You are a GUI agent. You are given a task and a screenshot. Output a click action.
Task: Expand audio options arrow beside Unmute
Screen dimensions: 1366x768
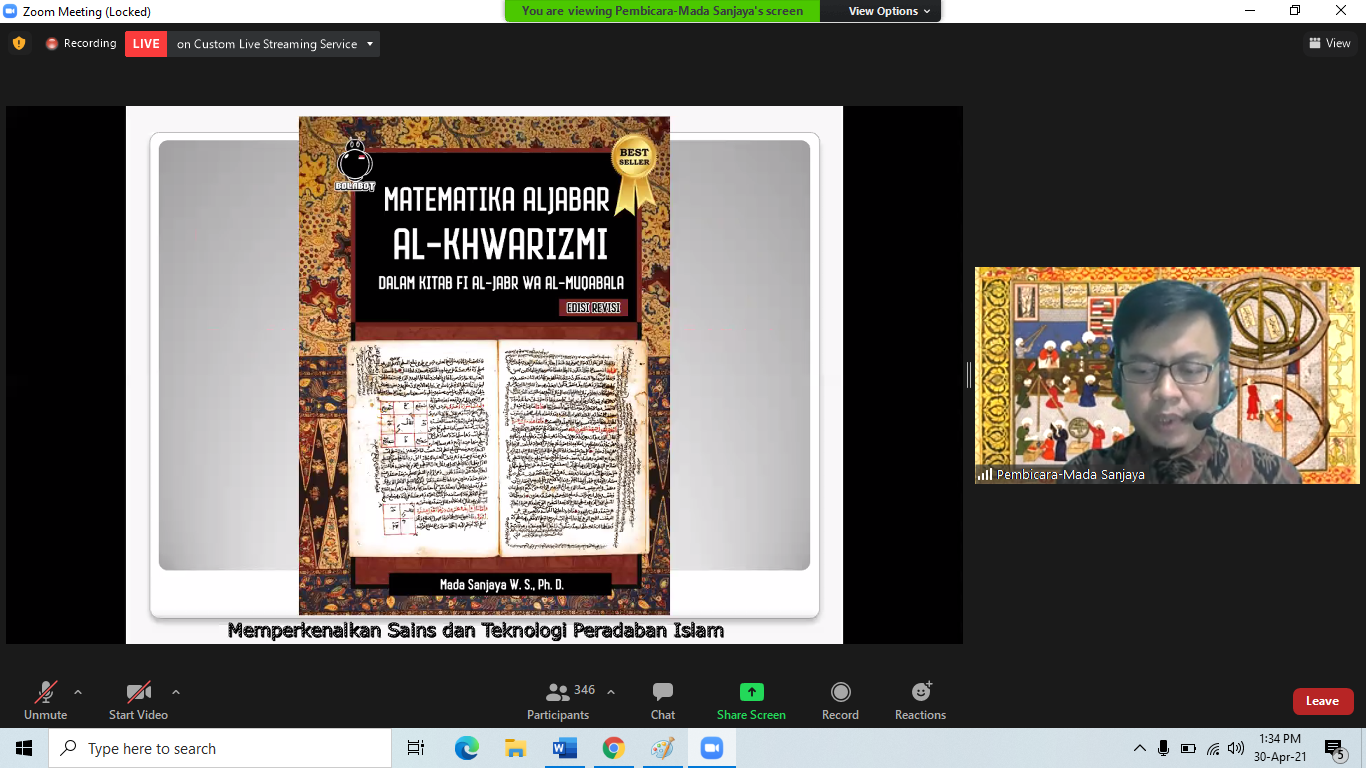tap(78, 692)
